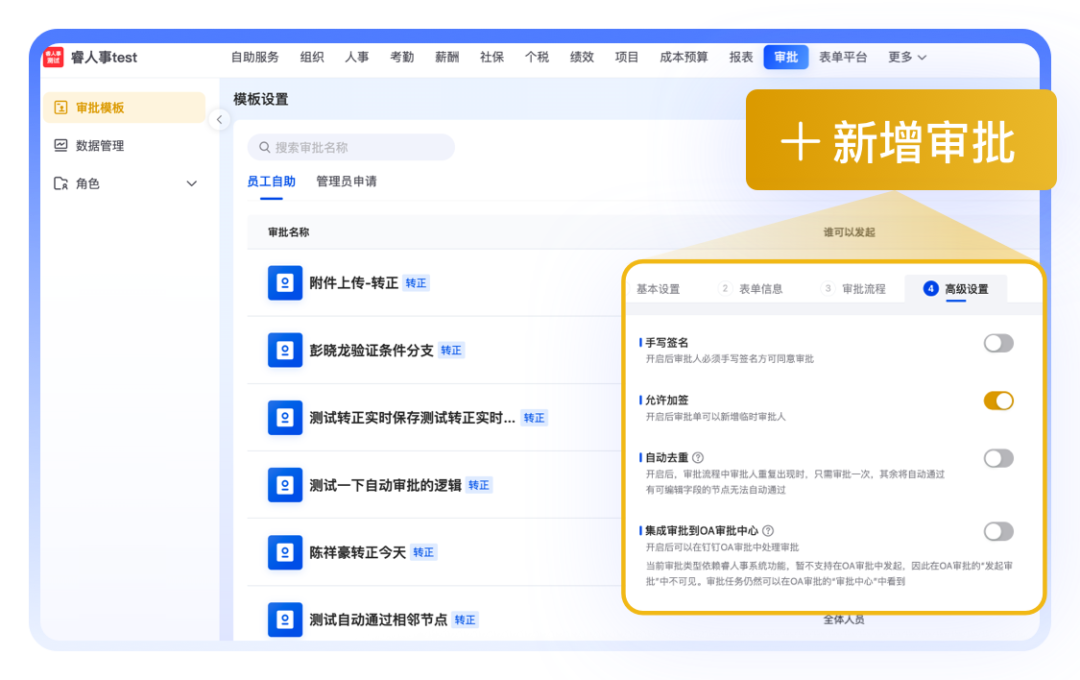Collapse the left sidebar with arrow handle

(220, 120)
